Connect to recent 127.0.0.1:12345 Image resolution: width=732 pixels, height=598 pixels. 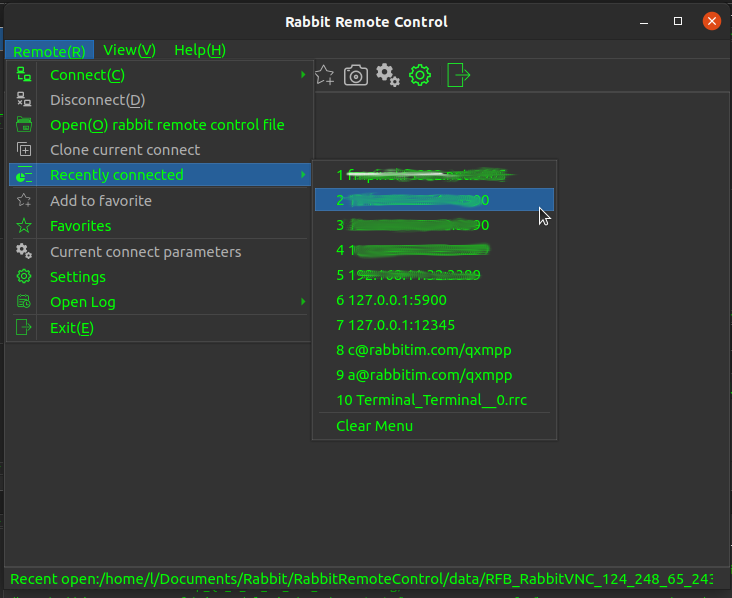tap(434, 325)
